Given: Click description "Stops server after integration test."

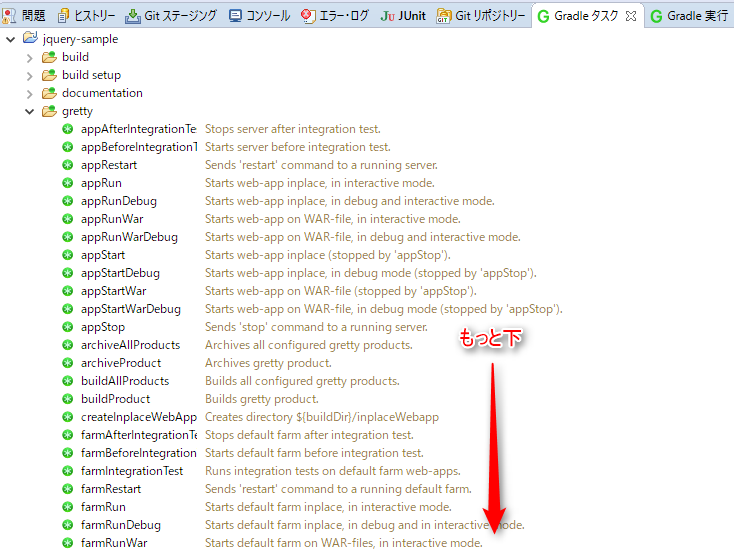Looking at the screenshot, I should pyautogui.click(x=293, y=129).
